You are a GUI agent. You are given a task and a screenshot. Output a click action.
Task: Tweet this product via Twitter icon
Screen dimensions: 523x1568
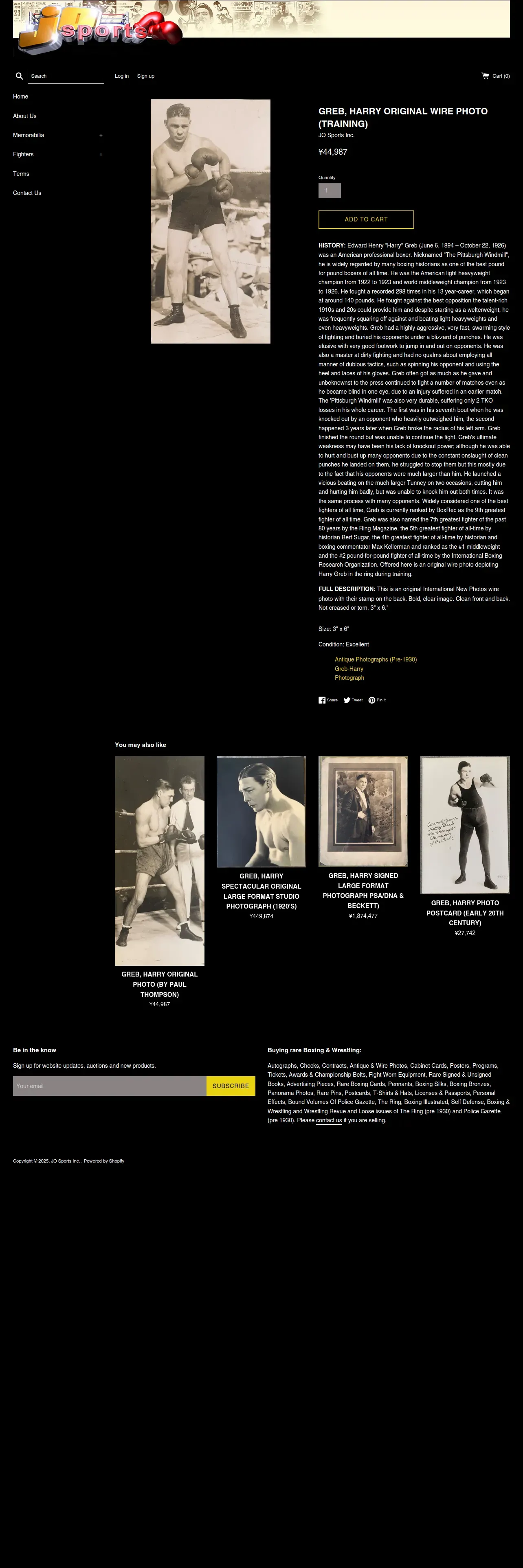[347, 700]
